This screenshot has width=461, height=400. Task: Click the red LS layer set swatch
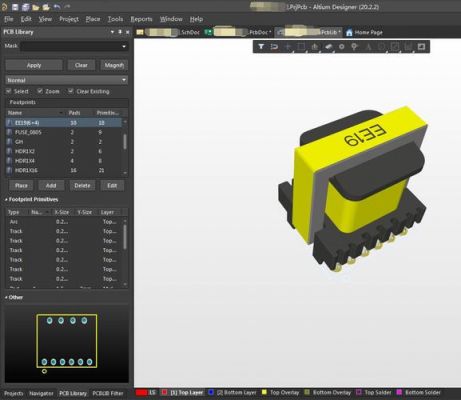coord(141,393)
